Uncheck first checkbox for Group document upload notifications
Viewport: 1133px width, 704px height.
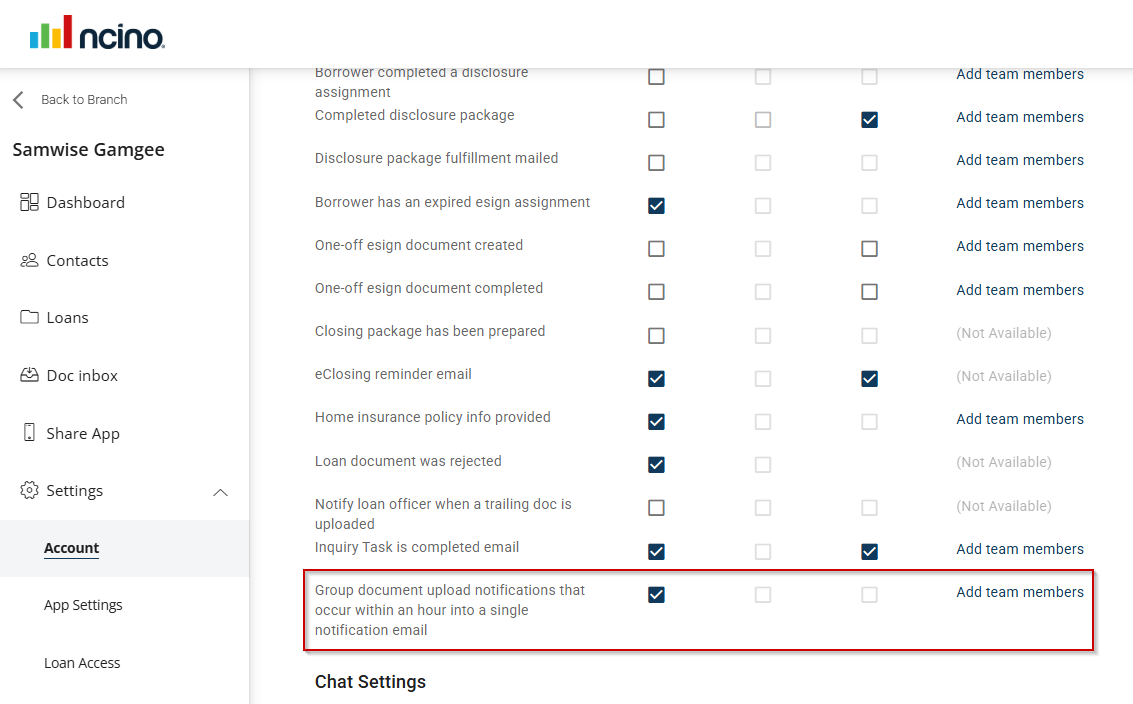click(x=656, y=595)
